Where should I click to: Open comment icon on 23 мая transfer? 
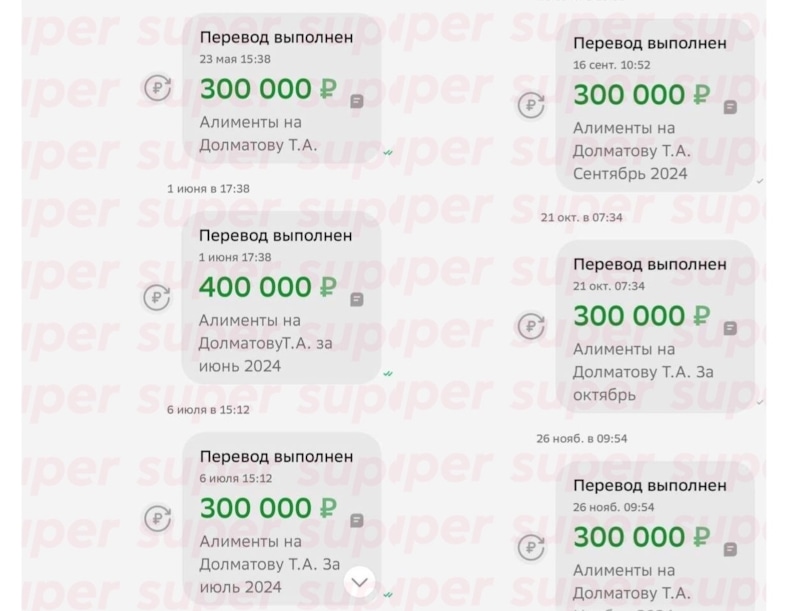pyautogui.click(x=357, y=101)
